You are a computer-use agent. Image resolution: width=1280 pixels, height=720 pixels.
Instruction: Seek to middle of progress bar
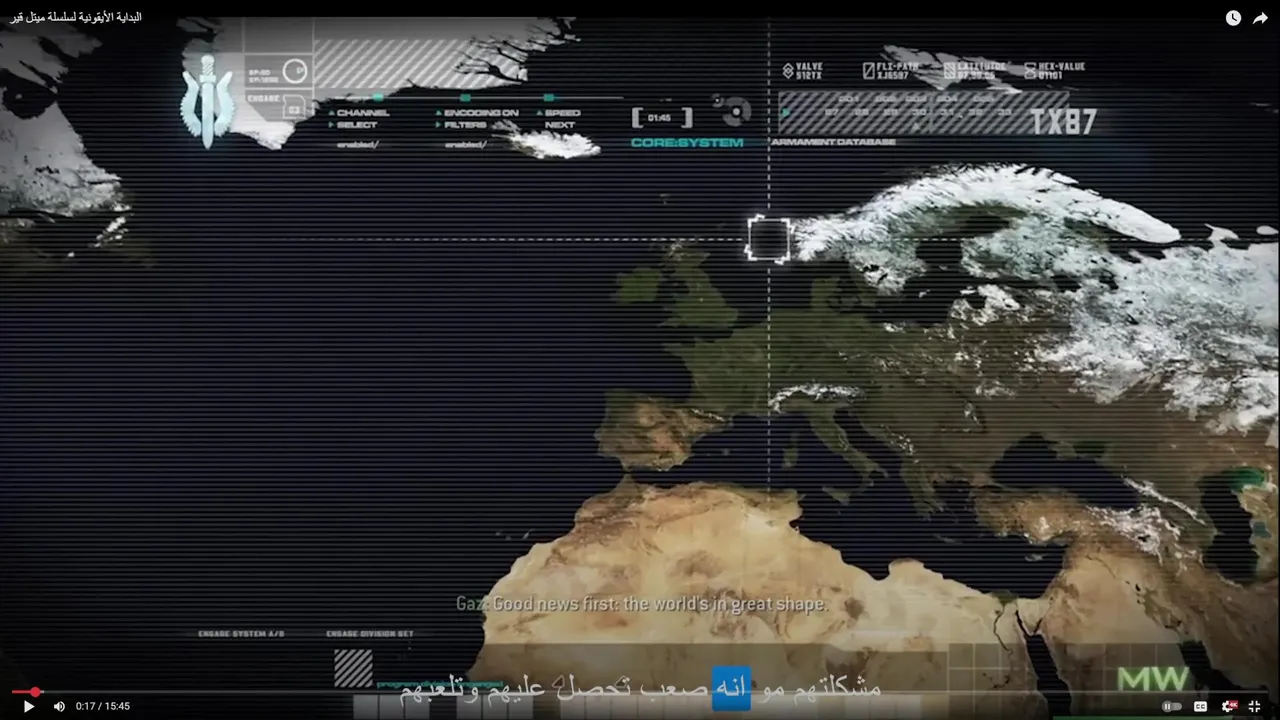640,692
